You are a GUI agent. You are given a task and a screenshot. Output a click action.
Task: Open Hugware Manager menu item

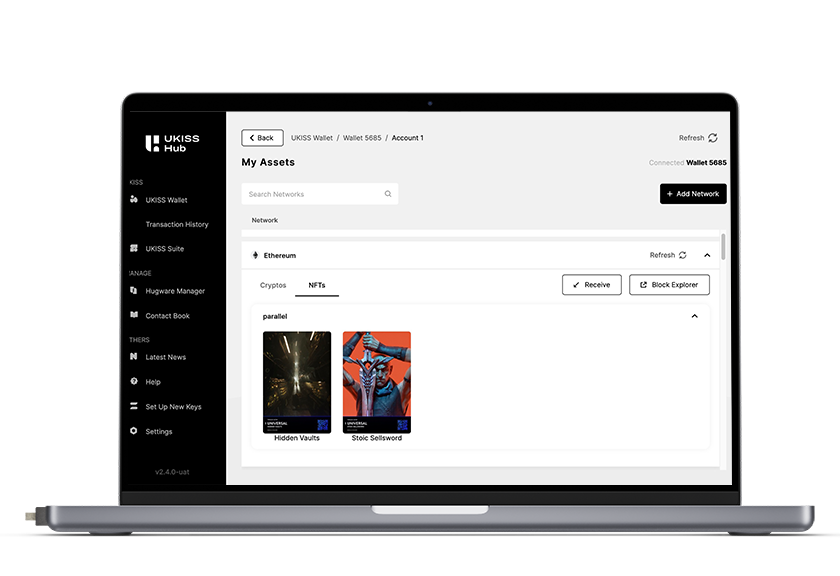point(175,291)
